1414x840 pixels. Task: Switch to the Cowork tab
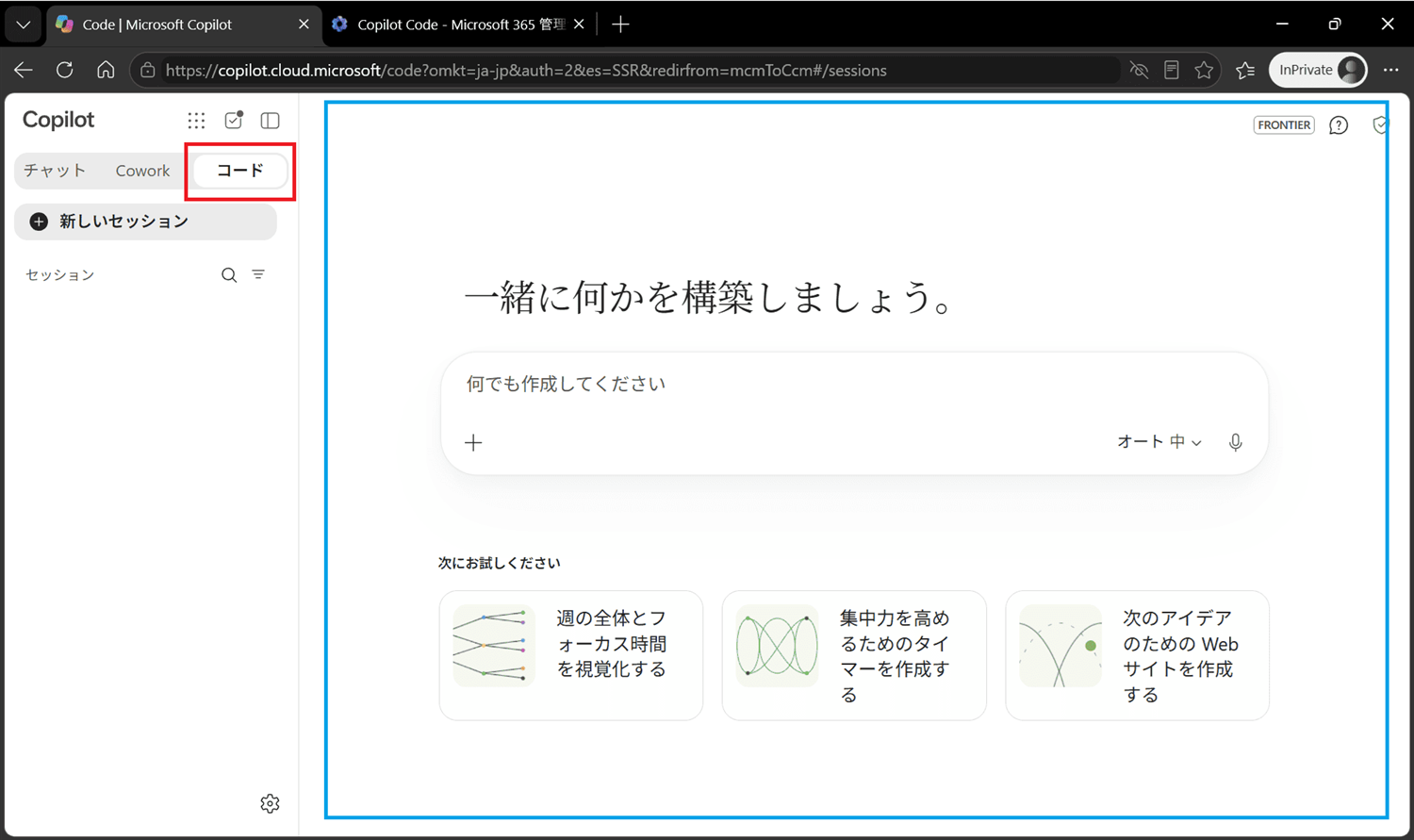pos(142,171)
